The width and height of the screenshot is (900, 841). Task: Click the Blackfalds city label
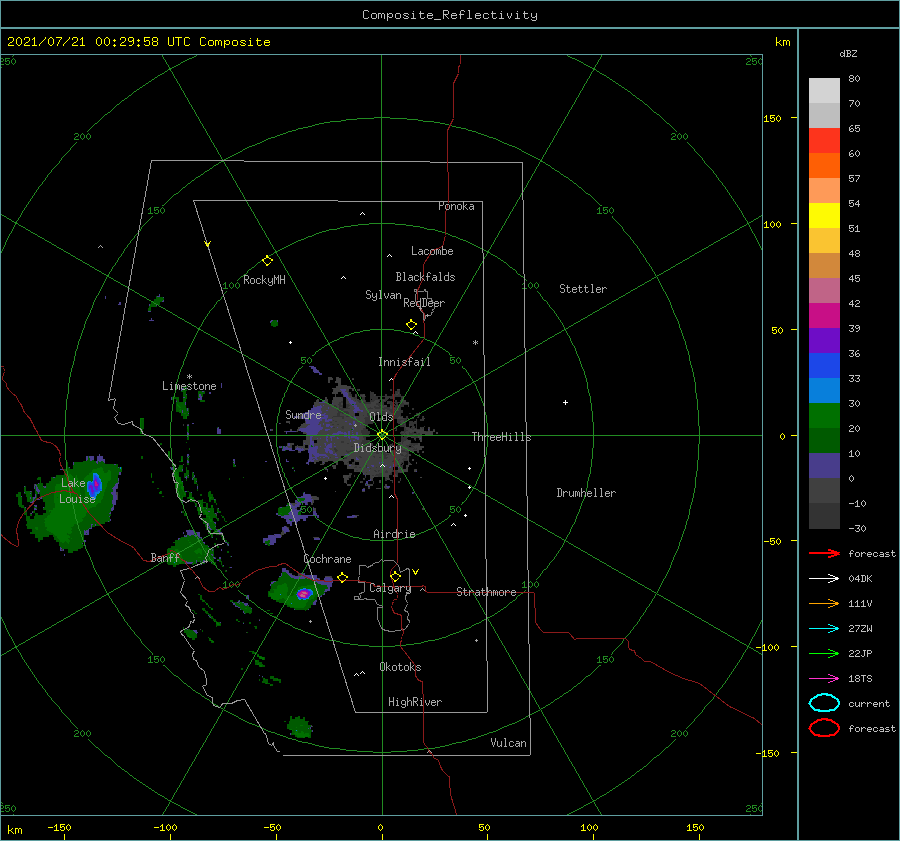(x=425, y=277)
